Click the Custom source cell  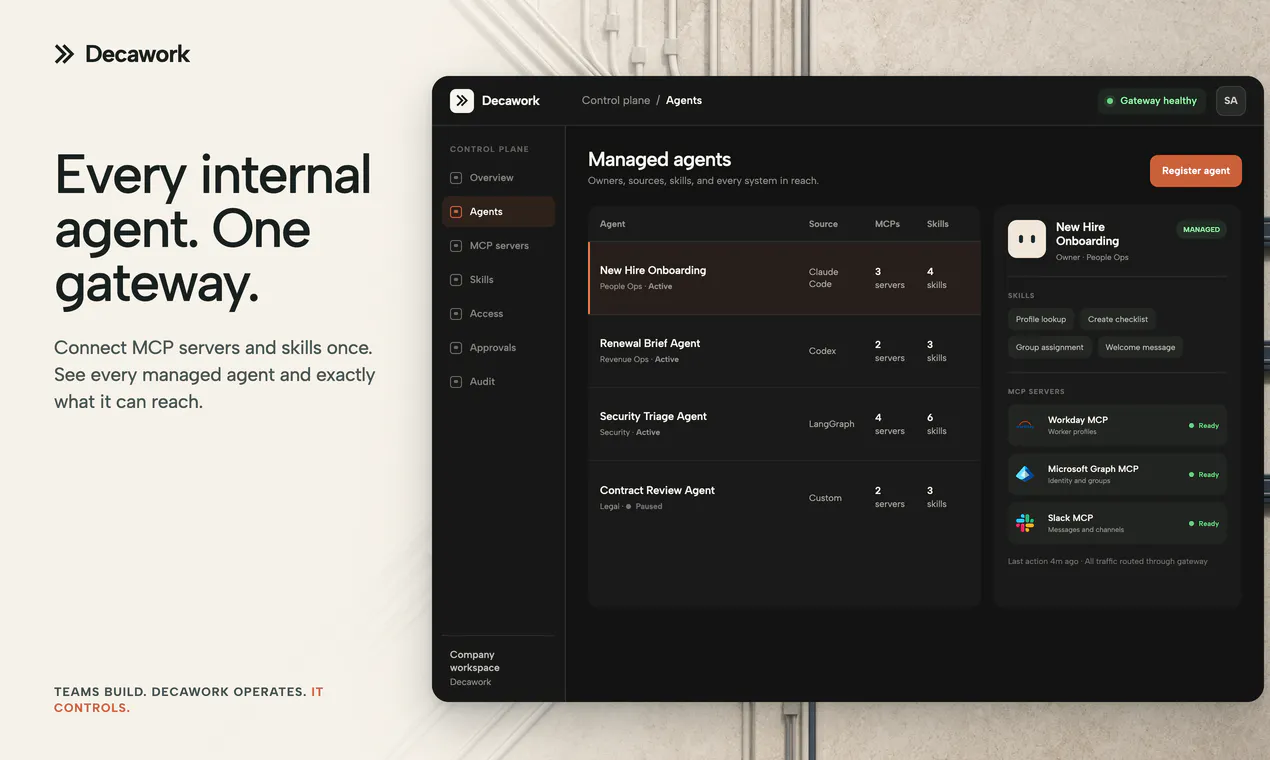[x=825, y=498]
